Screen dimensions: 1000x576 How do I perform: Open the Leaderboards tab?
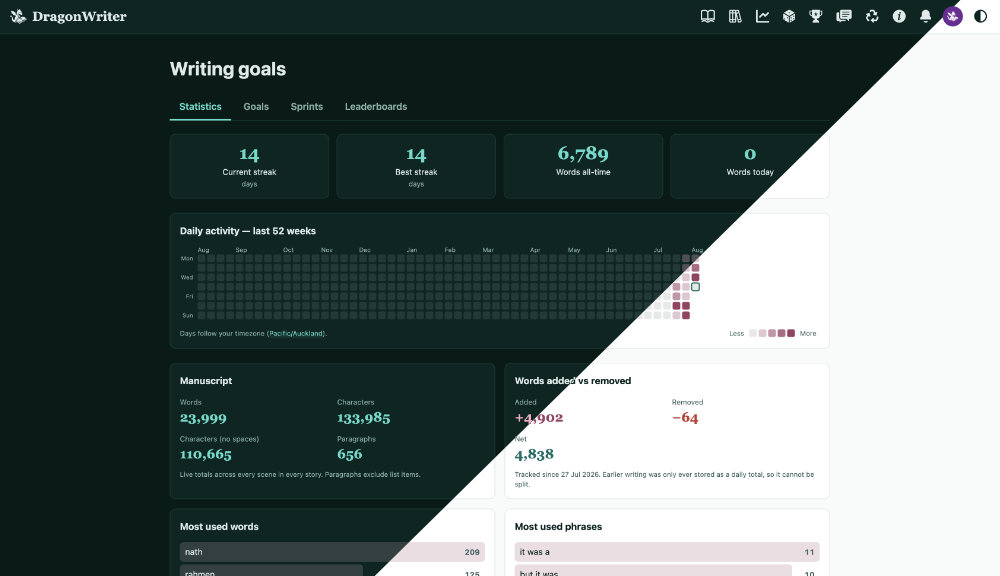376,107
